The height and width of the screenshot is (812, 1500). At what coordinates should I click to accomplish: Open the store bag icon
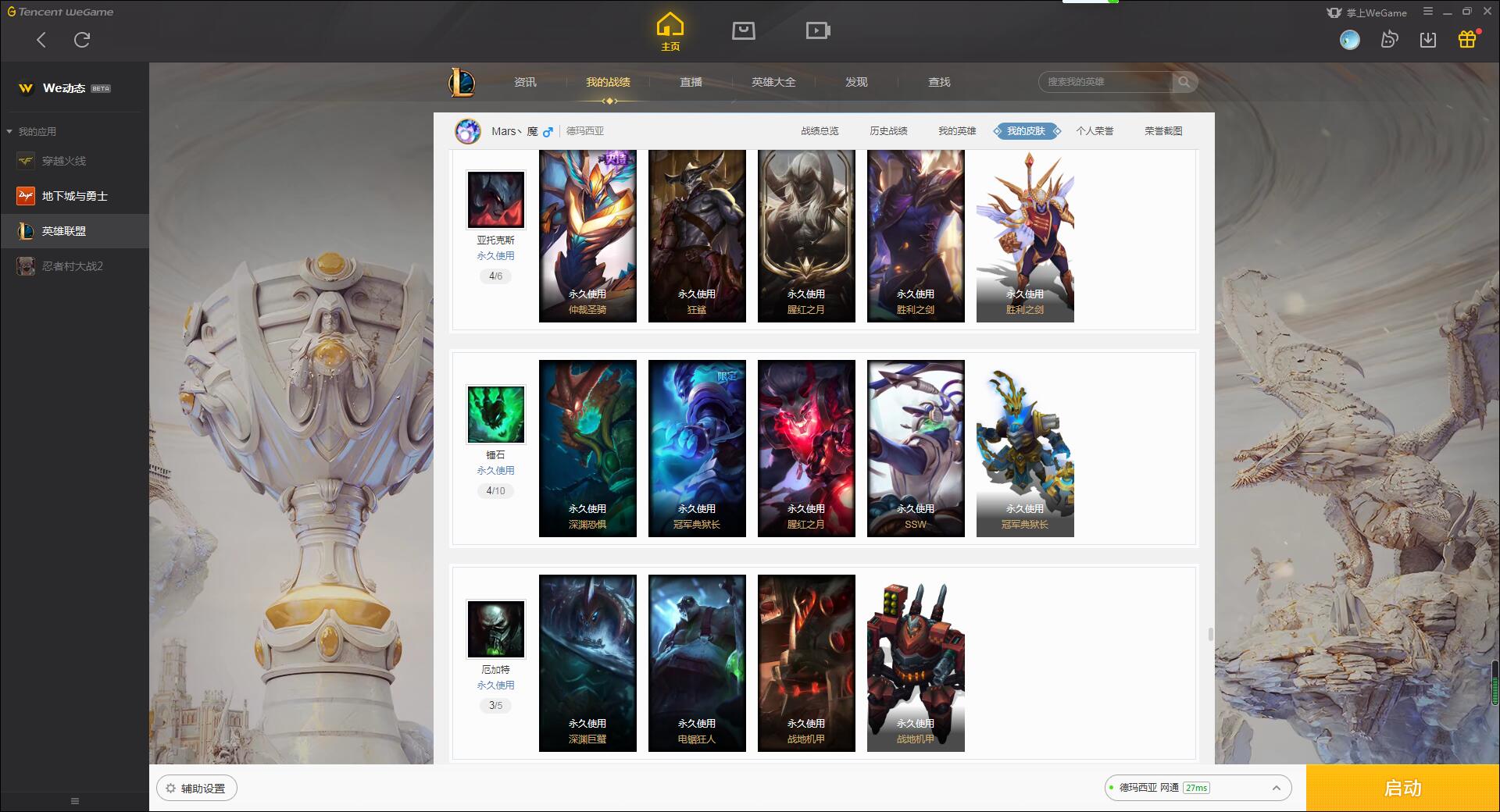click(x=743, y=30)
